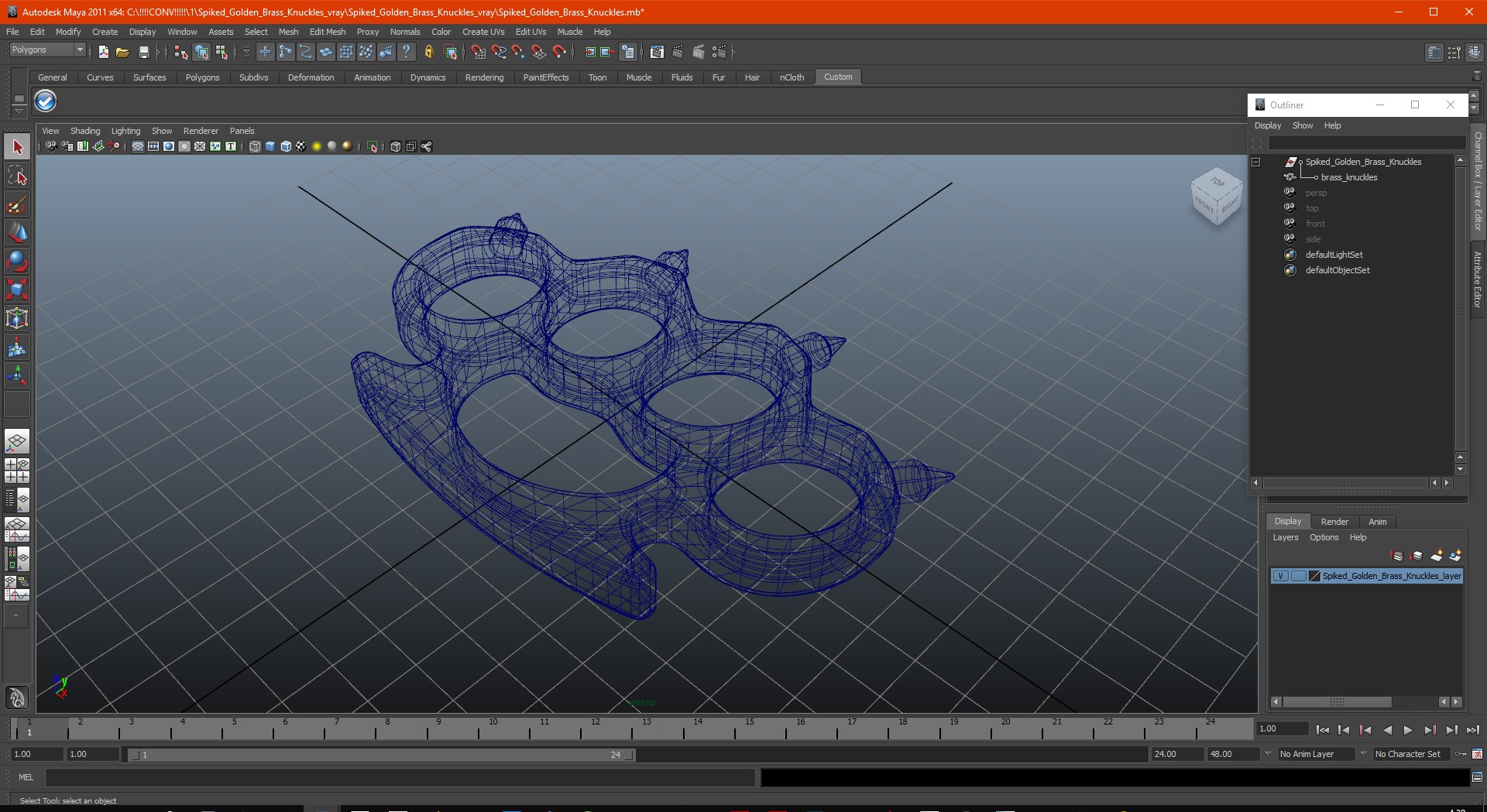Select defaultLightSet in Outliner
Viewport: 1487px width, 812px height.
click(1334, 255)
